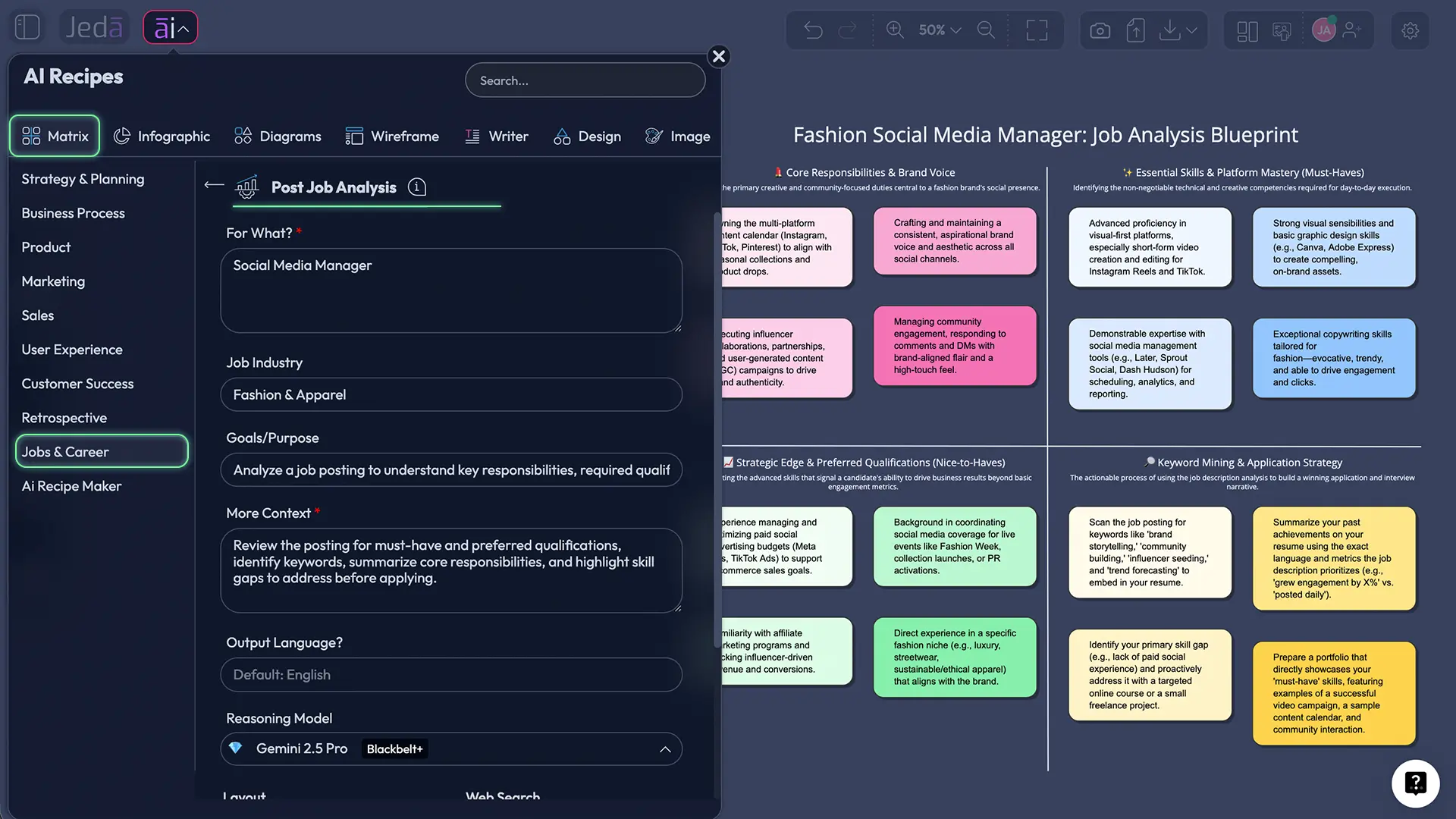1456x819 pixels.
Task: Click the form panel scrollbar
Action: click(x=717, y=430)
